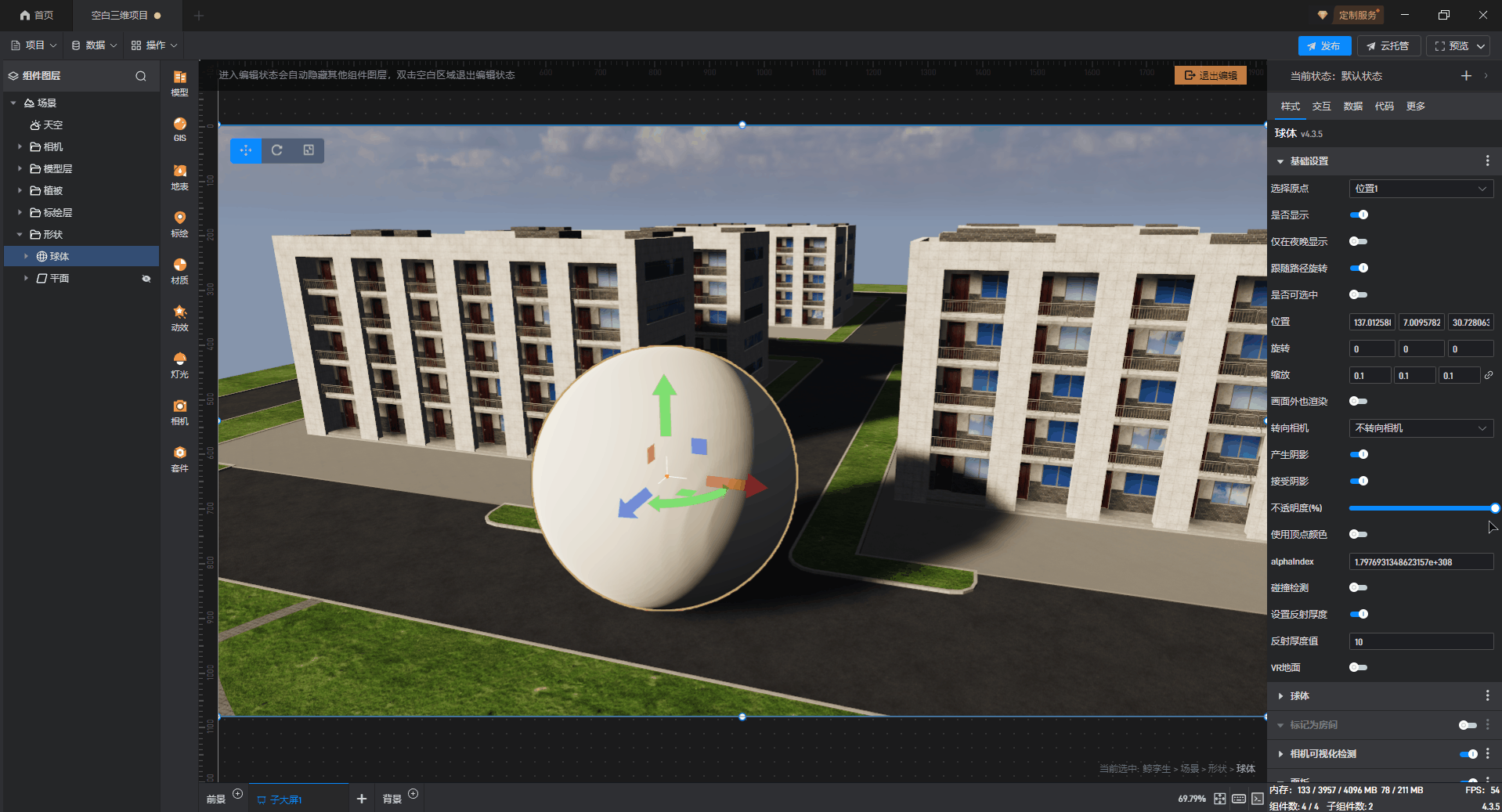
Task: Toggle the scale ratio lock link icon
Action: 1488,375
